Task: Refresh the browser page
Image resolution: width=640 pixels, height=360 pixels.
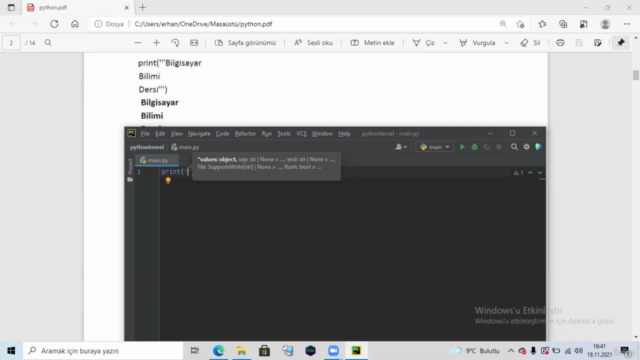Action: 54,24
